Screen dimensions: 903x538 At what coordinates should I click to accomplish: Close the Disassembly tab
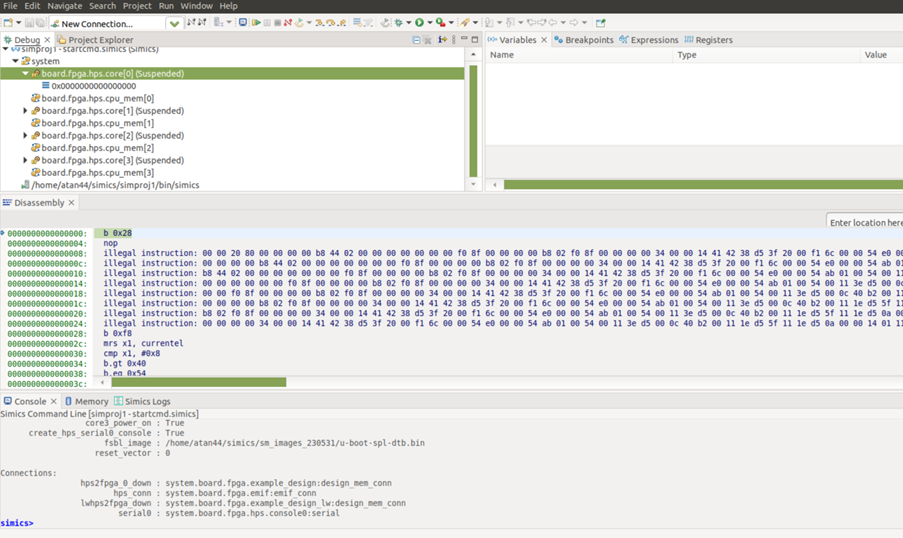point(72,203)
